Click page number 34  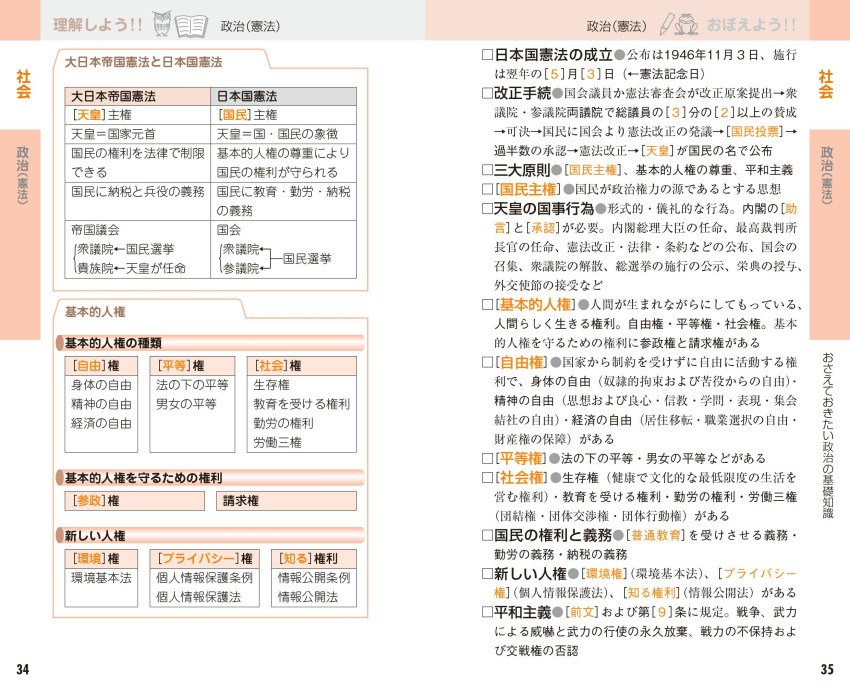pyautogui.click(x=22, y=669)
